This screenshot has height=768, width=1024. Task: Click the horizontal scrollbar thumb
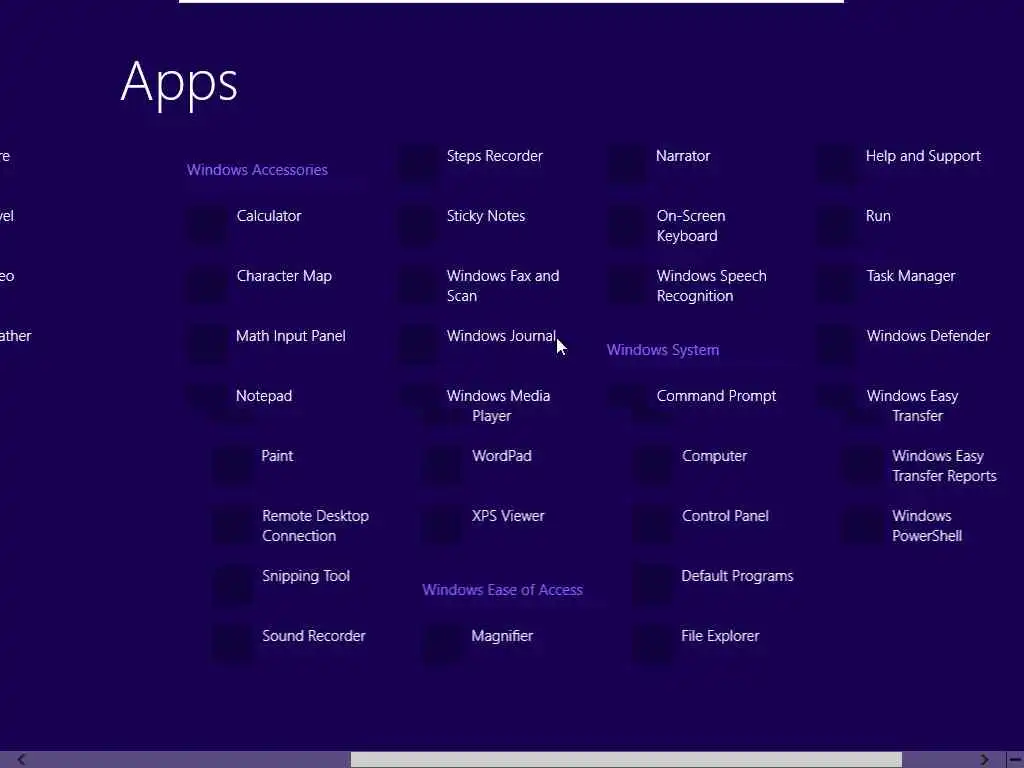coord(626,760)
